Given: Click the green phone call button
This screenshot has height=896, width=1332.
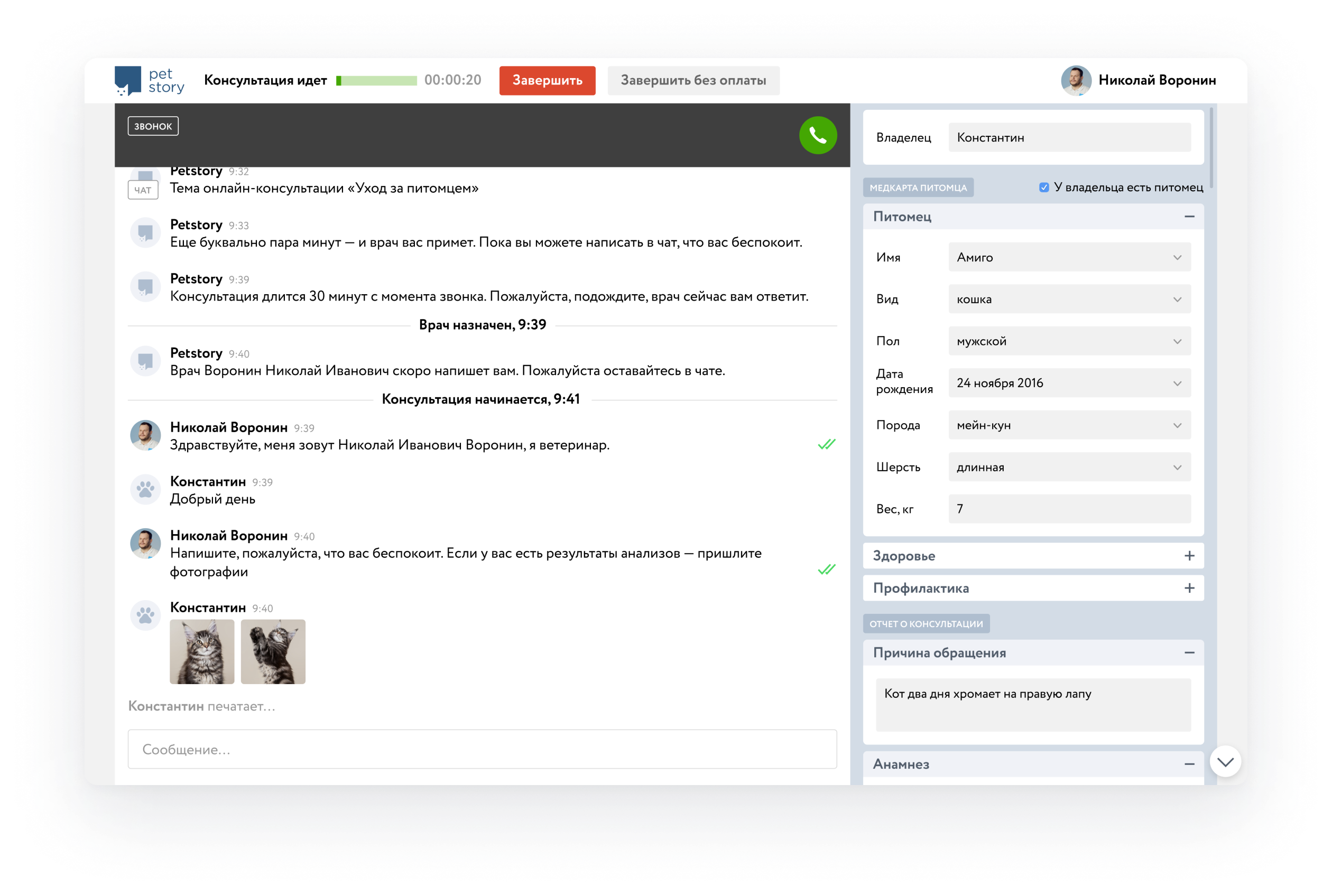Looking at the screenshot, I should [x=818, y=135].
